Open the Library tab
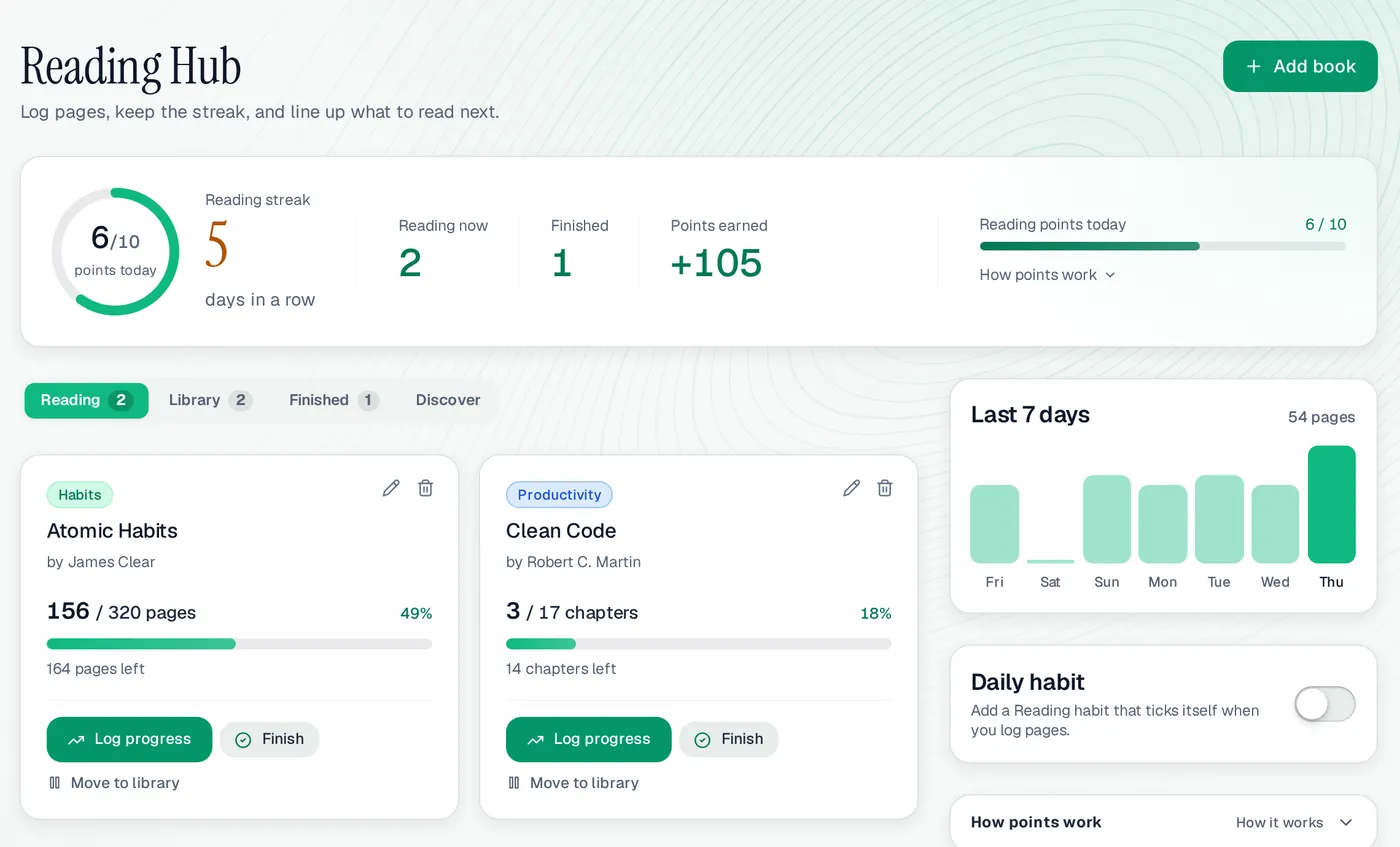Viewport: 1400px width, 847px height. point(210,400)
